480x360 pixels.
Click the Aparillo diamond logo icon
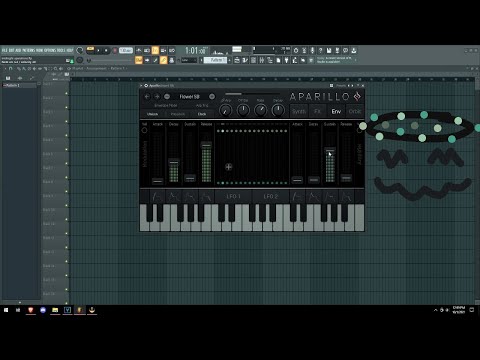coord(357,97)
